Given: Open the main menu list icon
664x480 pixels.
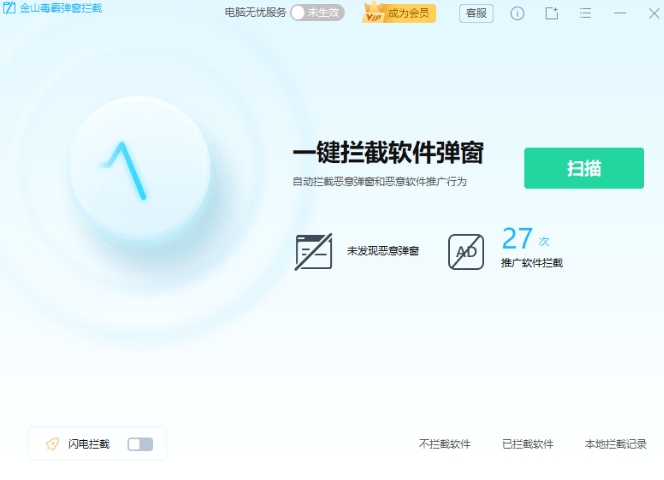Looking at the screenshot, I should tap(585, 13).
